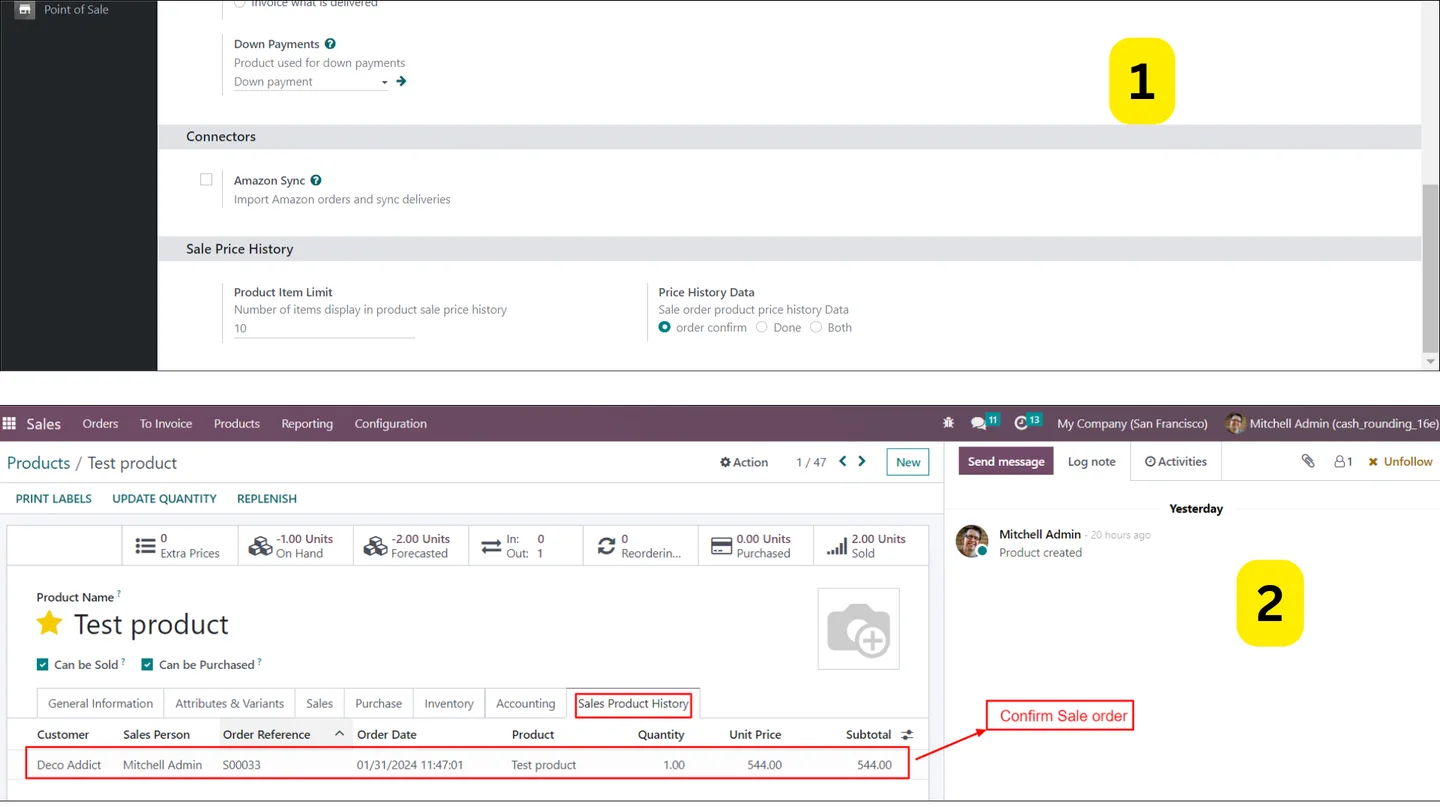Image resolution: width=1440 pixels, height=810 pixels.
Task: Click the Log note button
Action: coord(1091,461)
